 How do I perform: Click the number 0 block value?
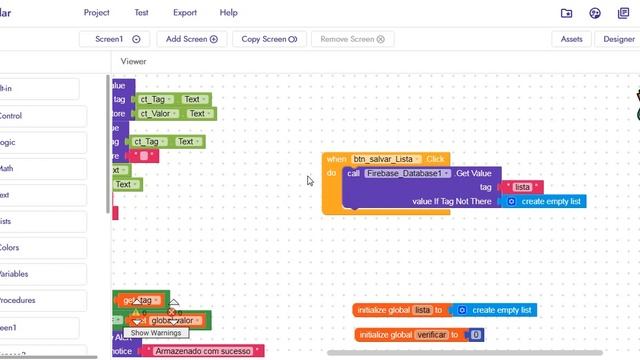[476, 335]
